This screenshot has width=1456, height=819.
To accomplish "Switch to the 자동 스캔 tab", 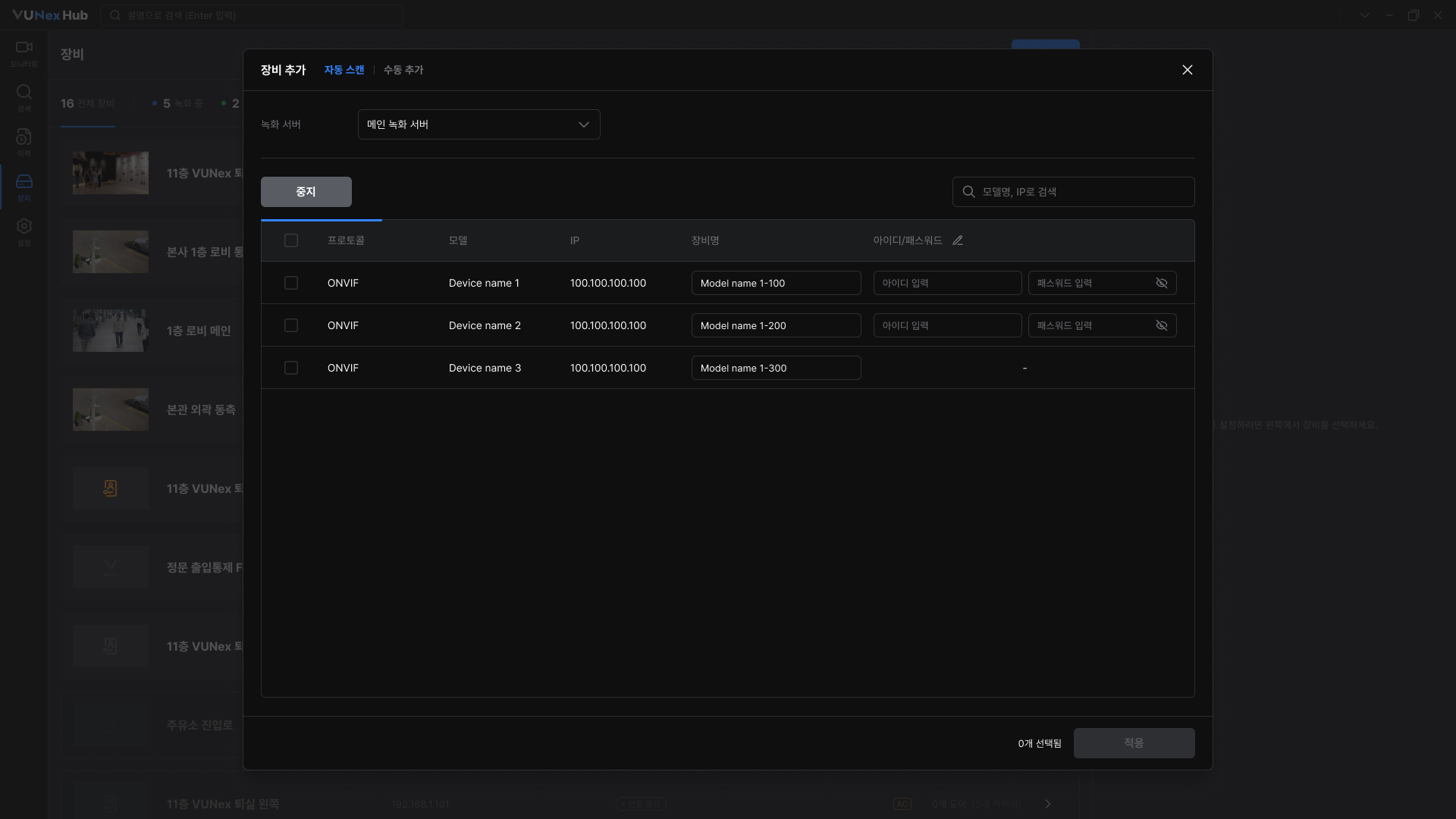I will (344, 70).
